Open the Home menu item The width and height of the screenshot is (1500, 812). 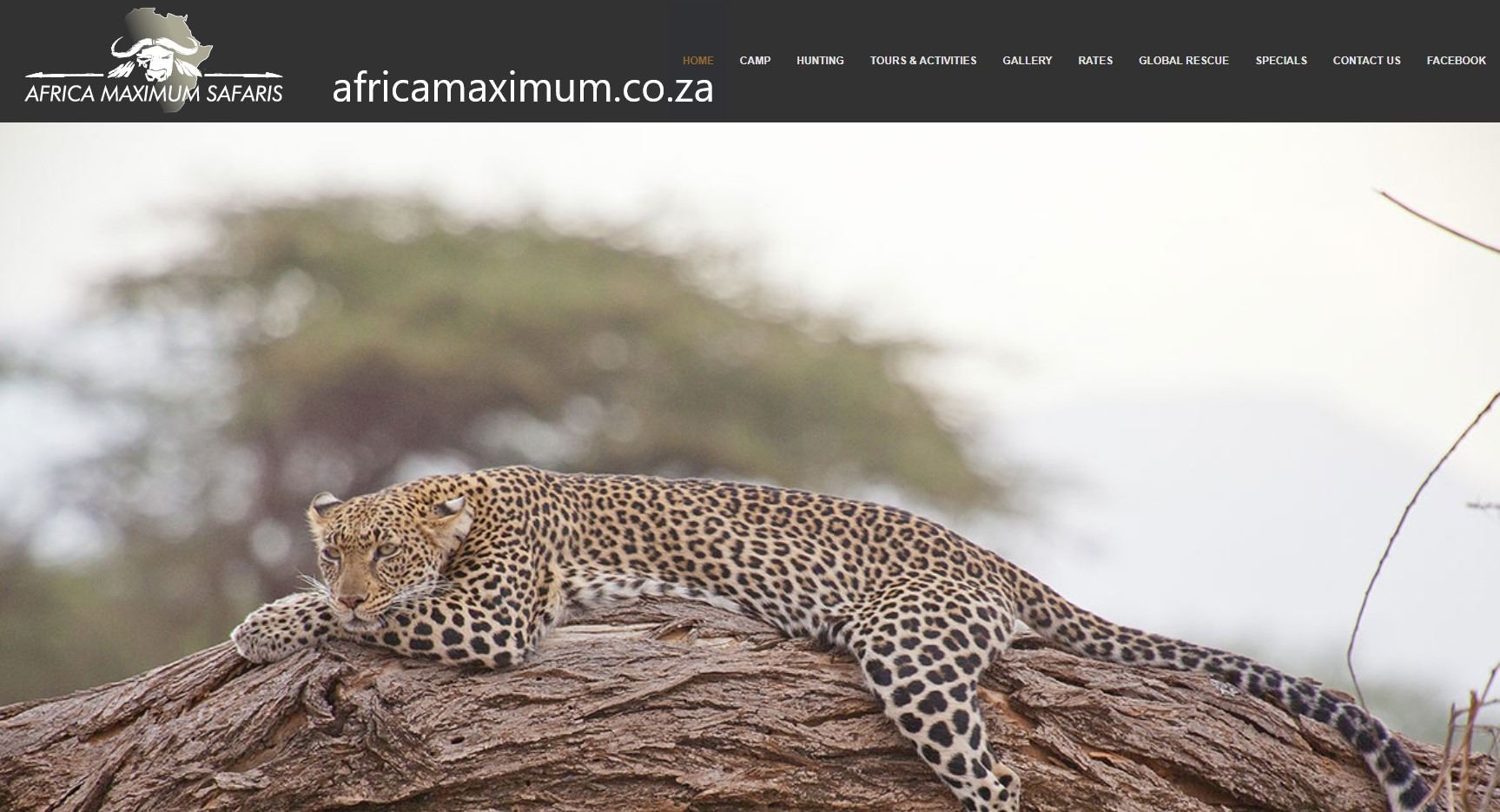pos(697,61)
